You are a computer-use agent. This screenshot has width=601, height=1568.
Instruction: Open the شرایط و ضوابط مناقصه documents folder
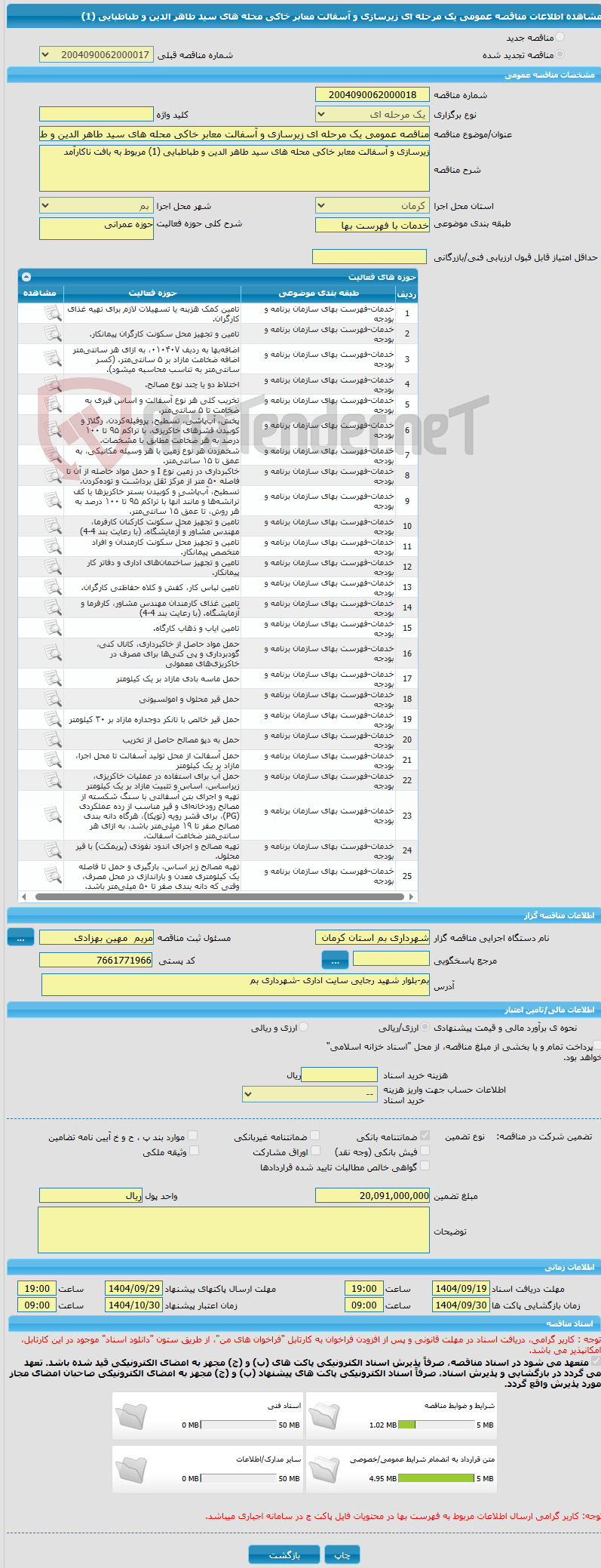click(x=325, y=1416)
